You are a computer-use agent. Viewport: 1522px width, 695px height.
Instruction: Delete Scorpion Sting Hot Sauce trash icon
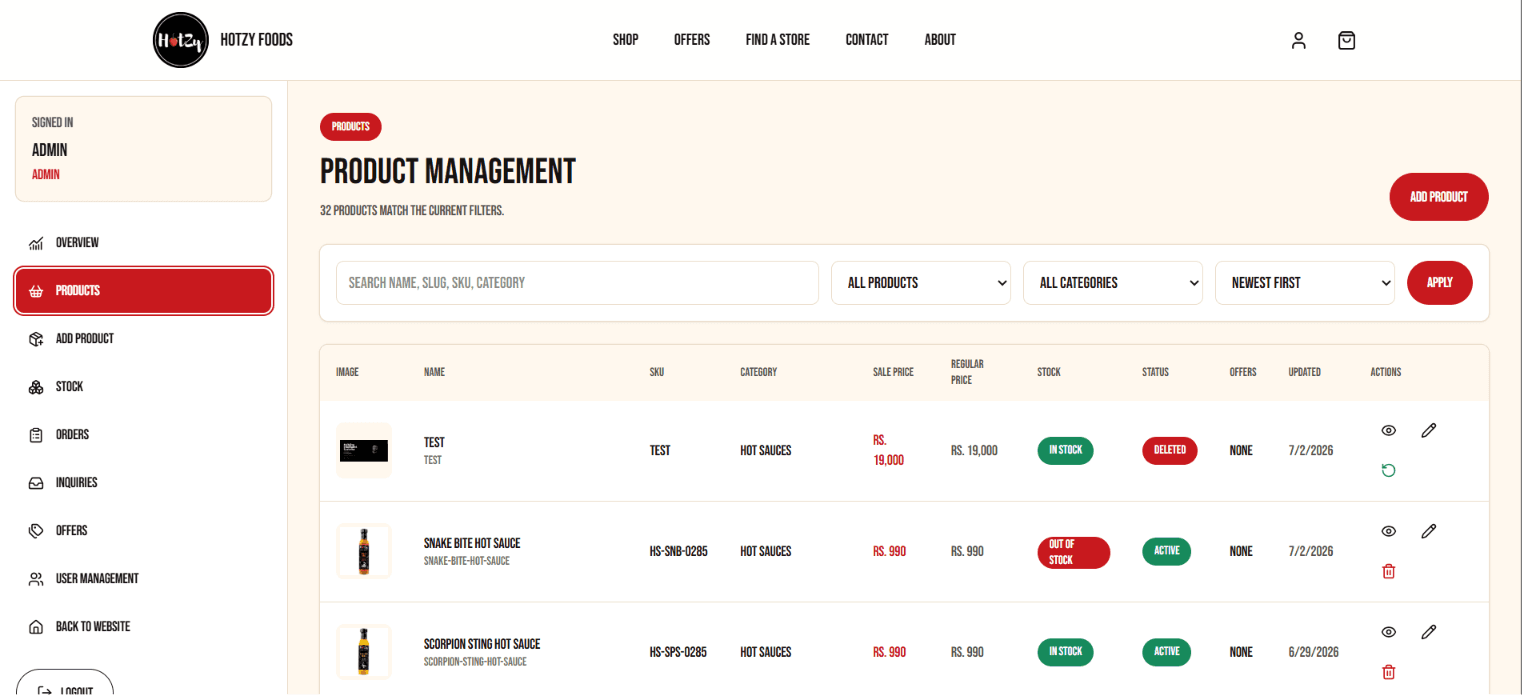tap(1388, 672)
